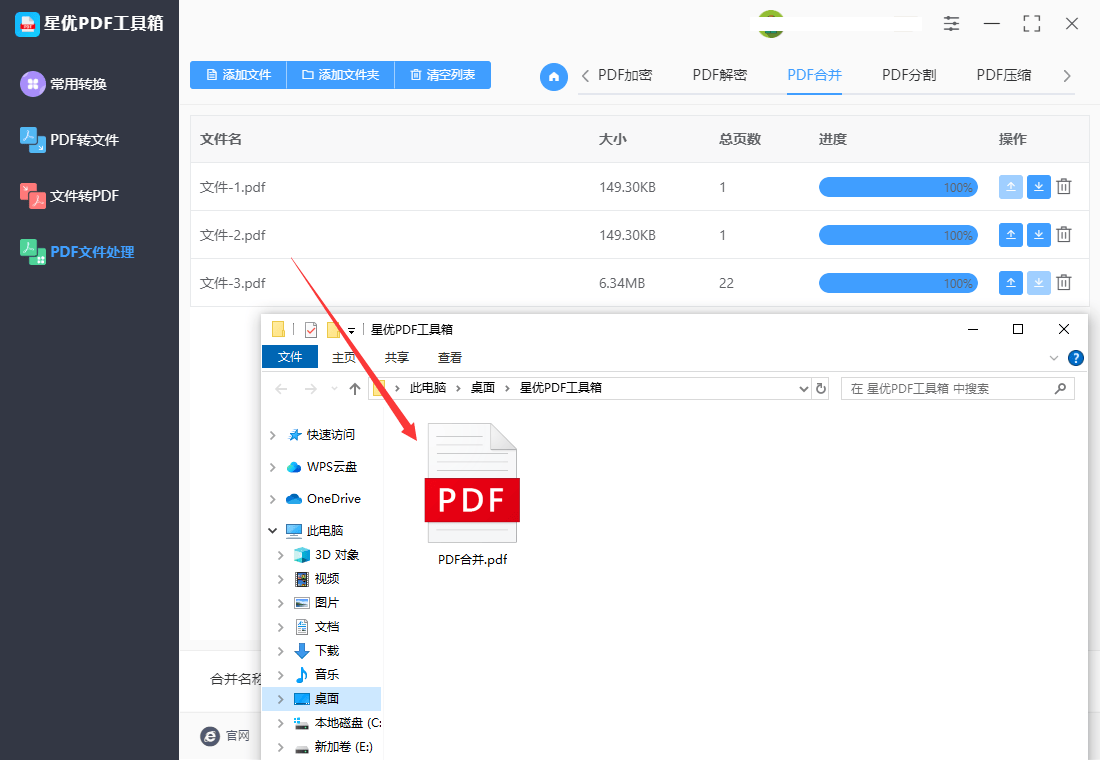The width and height of the screenshot is (1100, 760).
Task: Click the progress bar for 文件-2.pdf
Action: (x=898, y=235)
